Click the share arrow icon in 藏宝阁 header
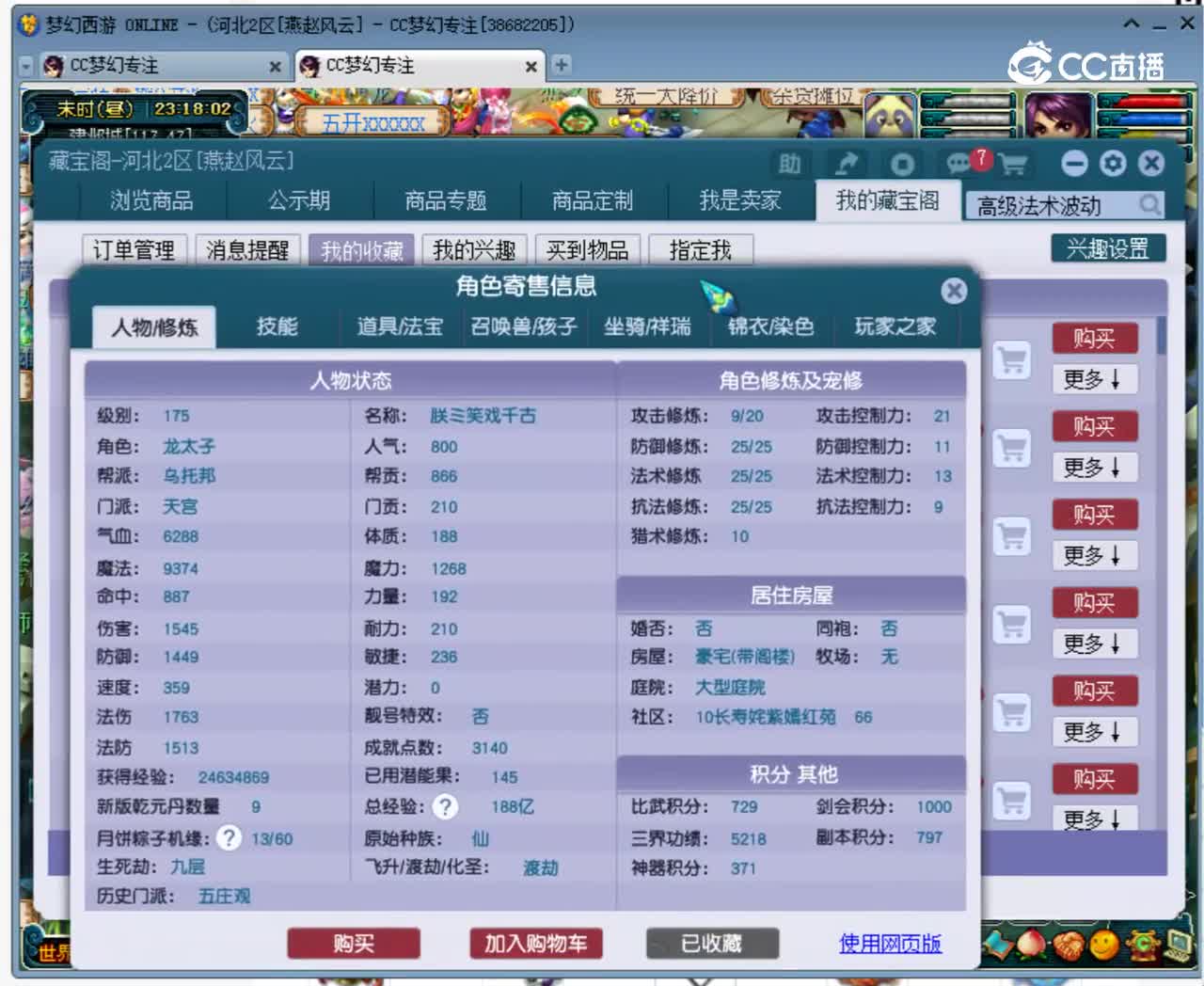The width and height of the screenshot is (1204, 986). click(x=847, y=165)
